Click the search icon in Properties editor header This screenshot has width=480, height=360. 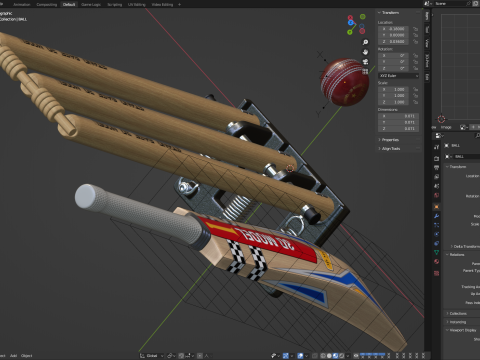(477, 135)
